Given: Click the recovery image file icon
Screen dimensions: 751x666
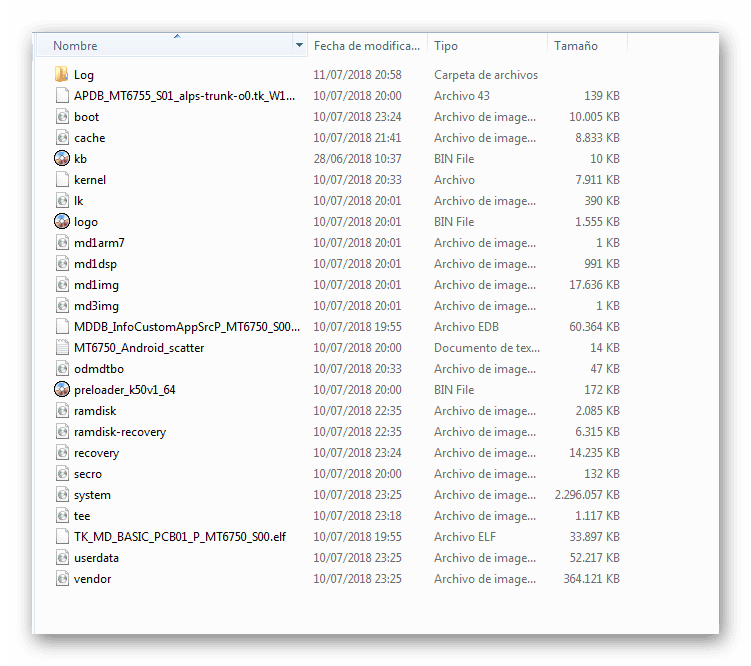Looking at the screenshot, I should (62, 453).
